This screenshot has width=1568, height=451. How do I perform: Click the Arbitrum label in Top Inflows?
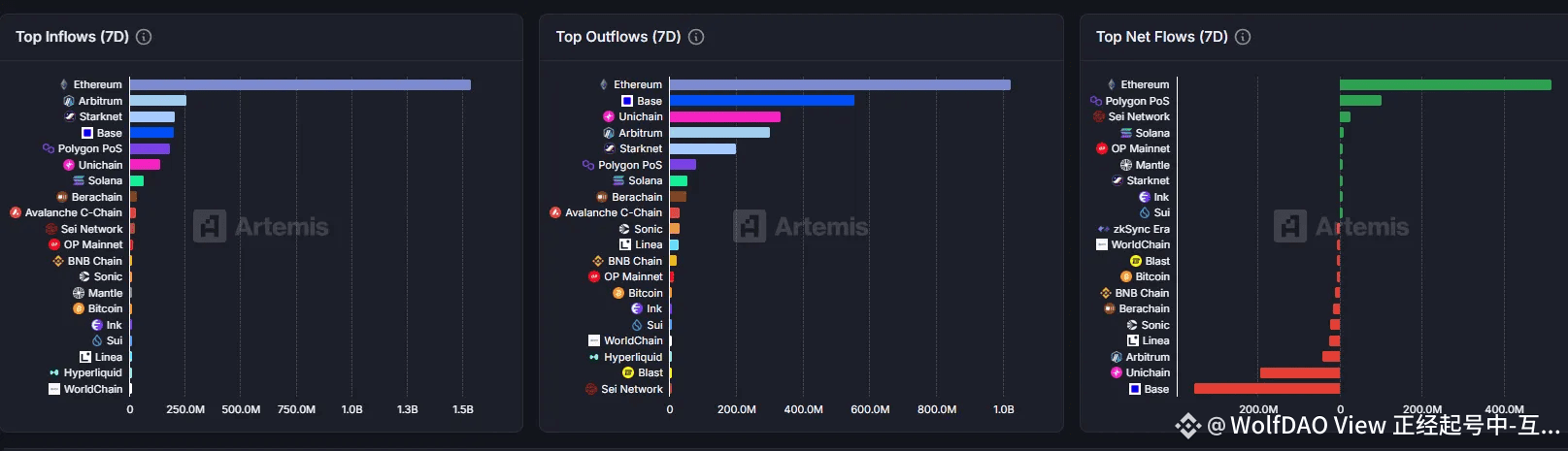pos(100,101)
